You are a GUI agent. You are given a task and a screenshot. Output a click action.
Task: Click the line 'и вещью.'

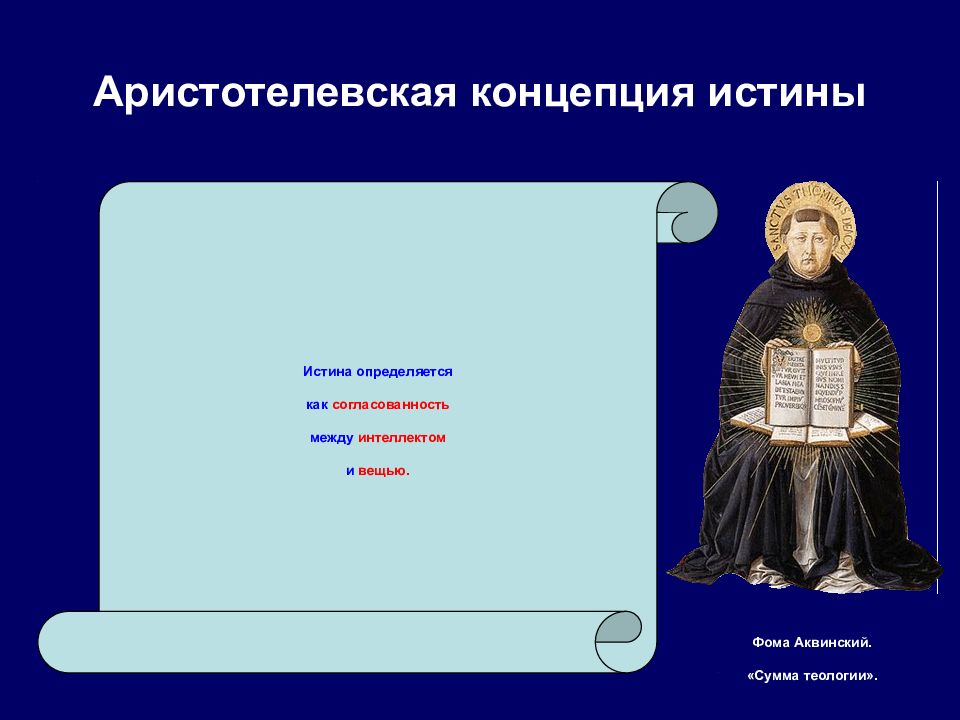pos(378,471)
